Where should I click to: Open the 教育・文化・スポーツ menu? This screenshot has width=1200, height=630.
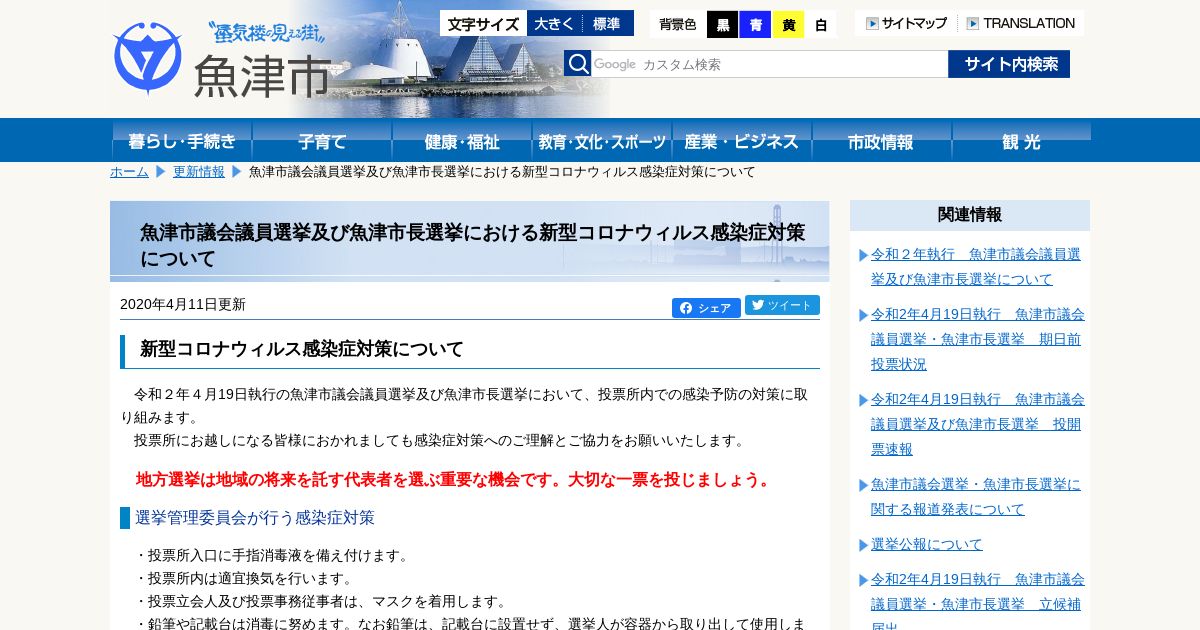602,141
